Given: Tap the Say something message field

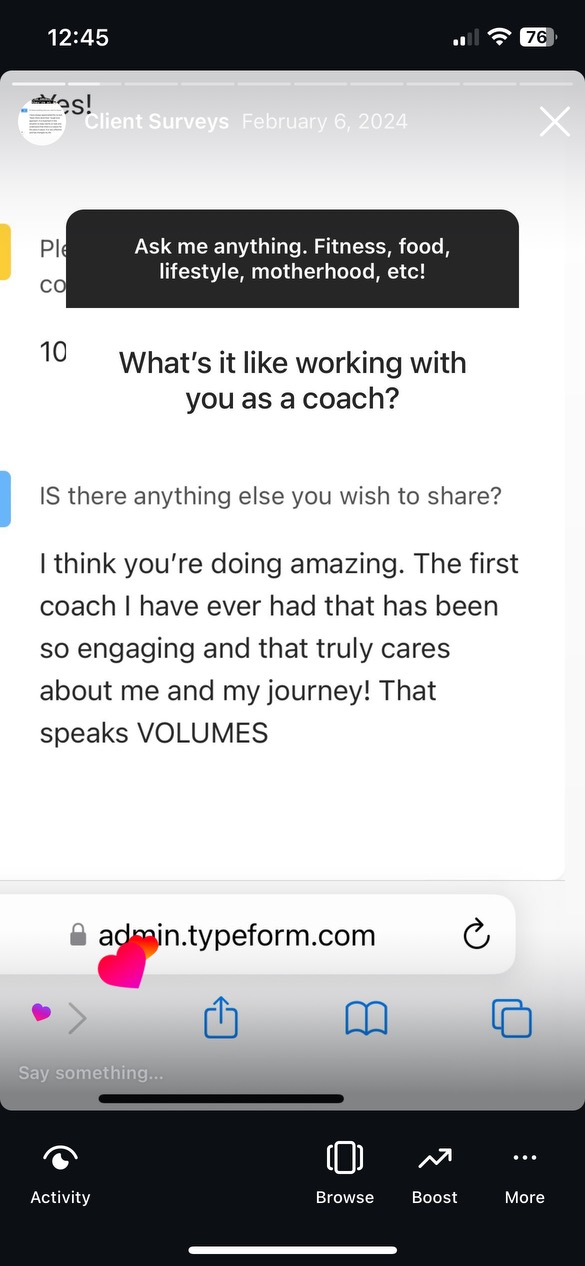Looking at the screenshot, I should pyautogui.click(x=91, y=1073).
